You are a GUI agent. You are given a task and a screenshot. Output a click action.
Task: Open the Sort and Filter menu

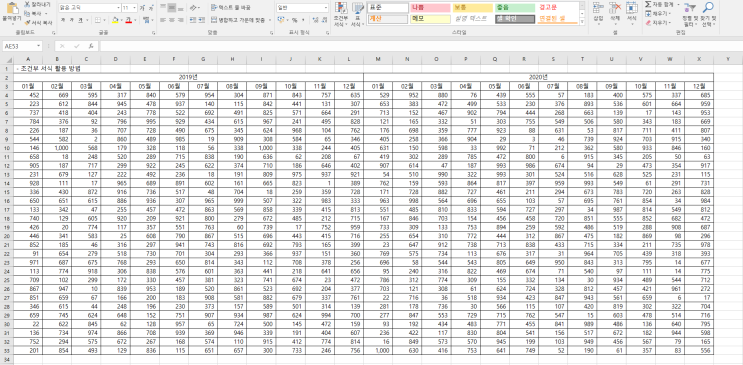690,14
